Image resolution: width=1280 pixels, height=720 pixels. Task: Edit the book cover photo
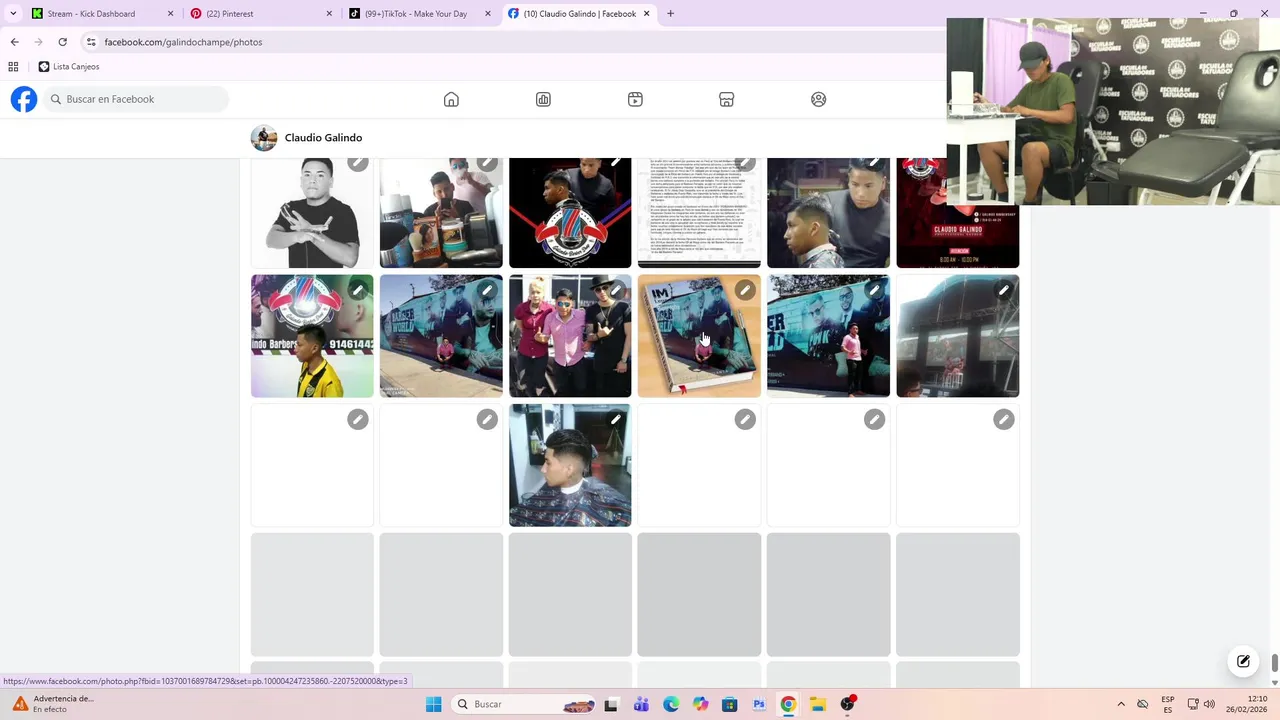[x=745, y=290]
